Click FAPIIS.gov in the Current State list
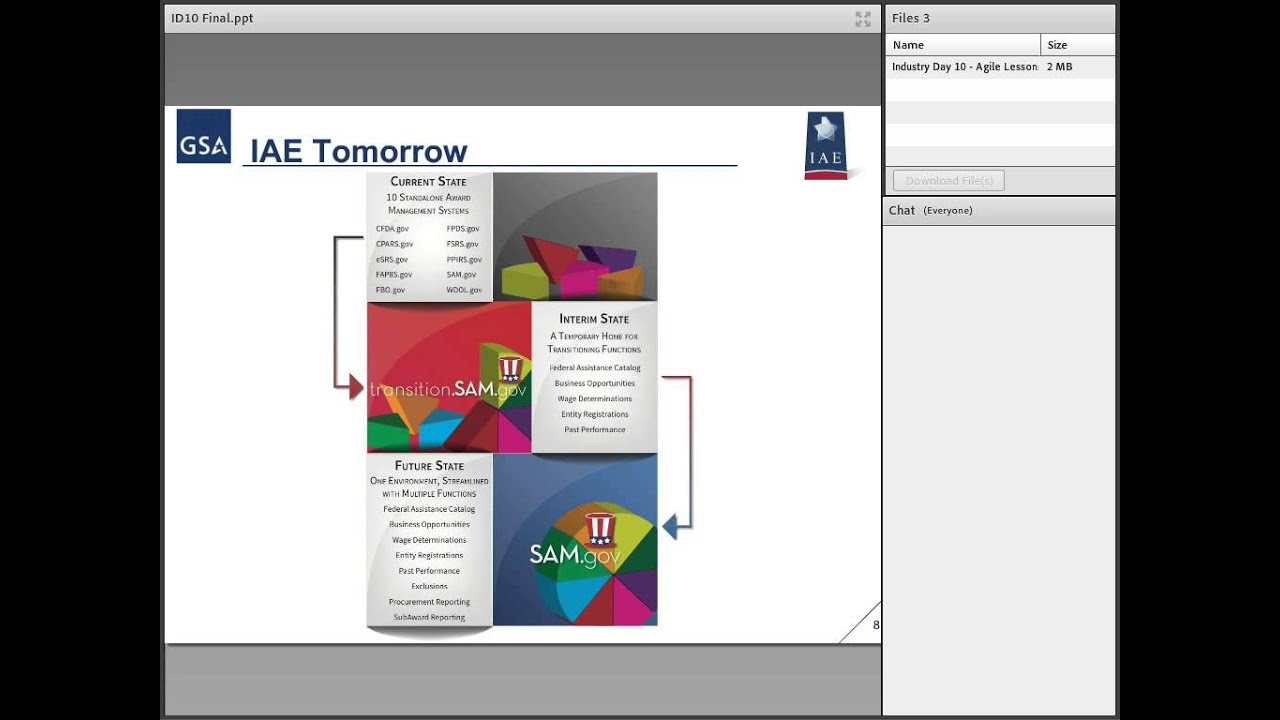 (394, 275)
